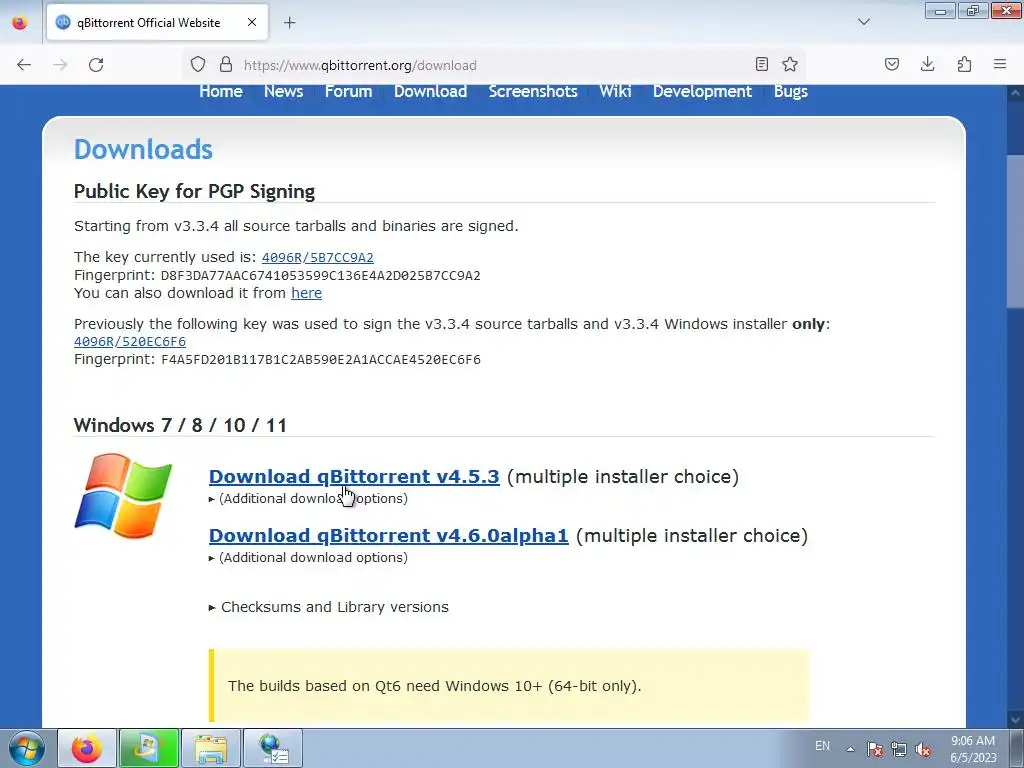1024x768 pixels.
Task: Click the Downloads page heading
Action: click(x=143, y=149)
